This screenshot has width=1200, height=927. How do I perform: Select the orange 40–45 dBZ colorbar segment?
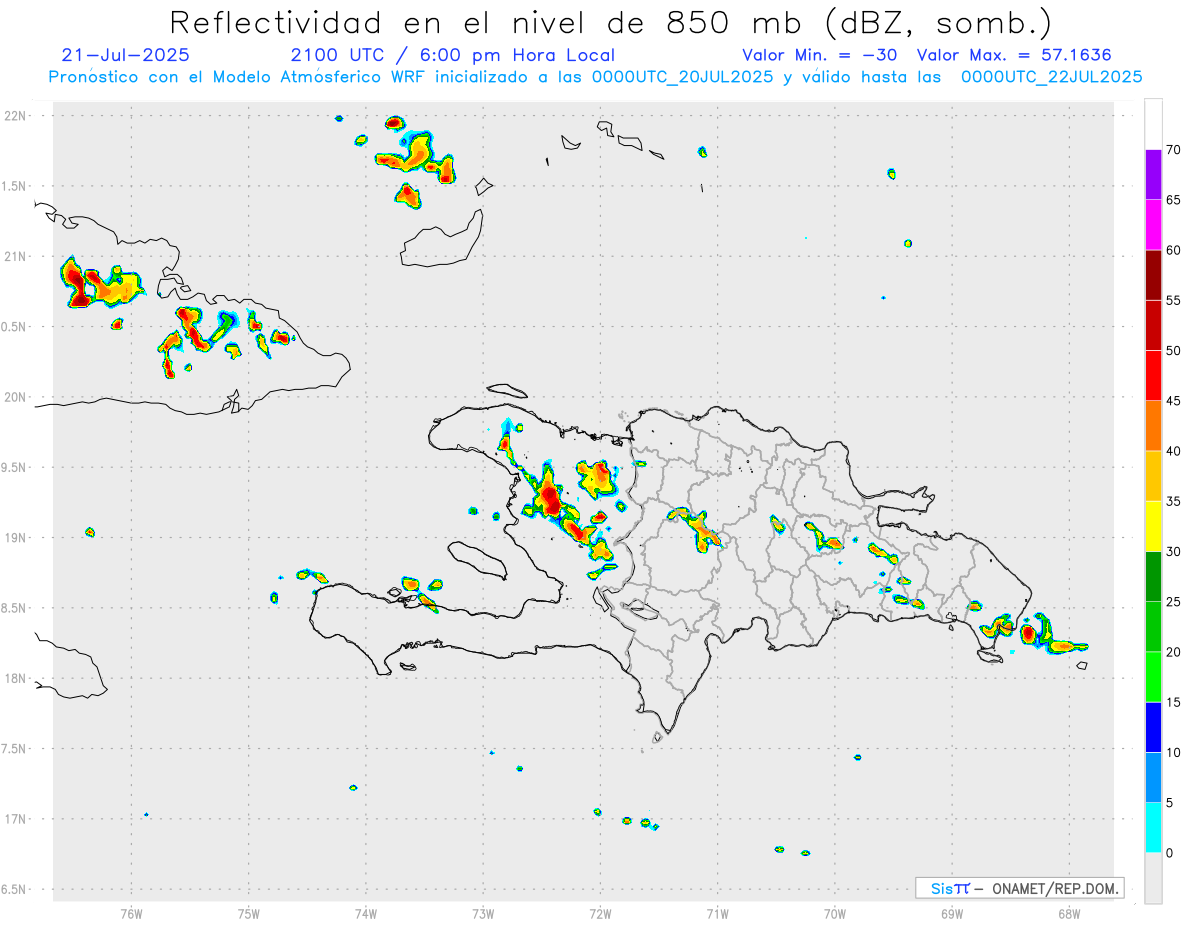click(x=1153, y=426)
